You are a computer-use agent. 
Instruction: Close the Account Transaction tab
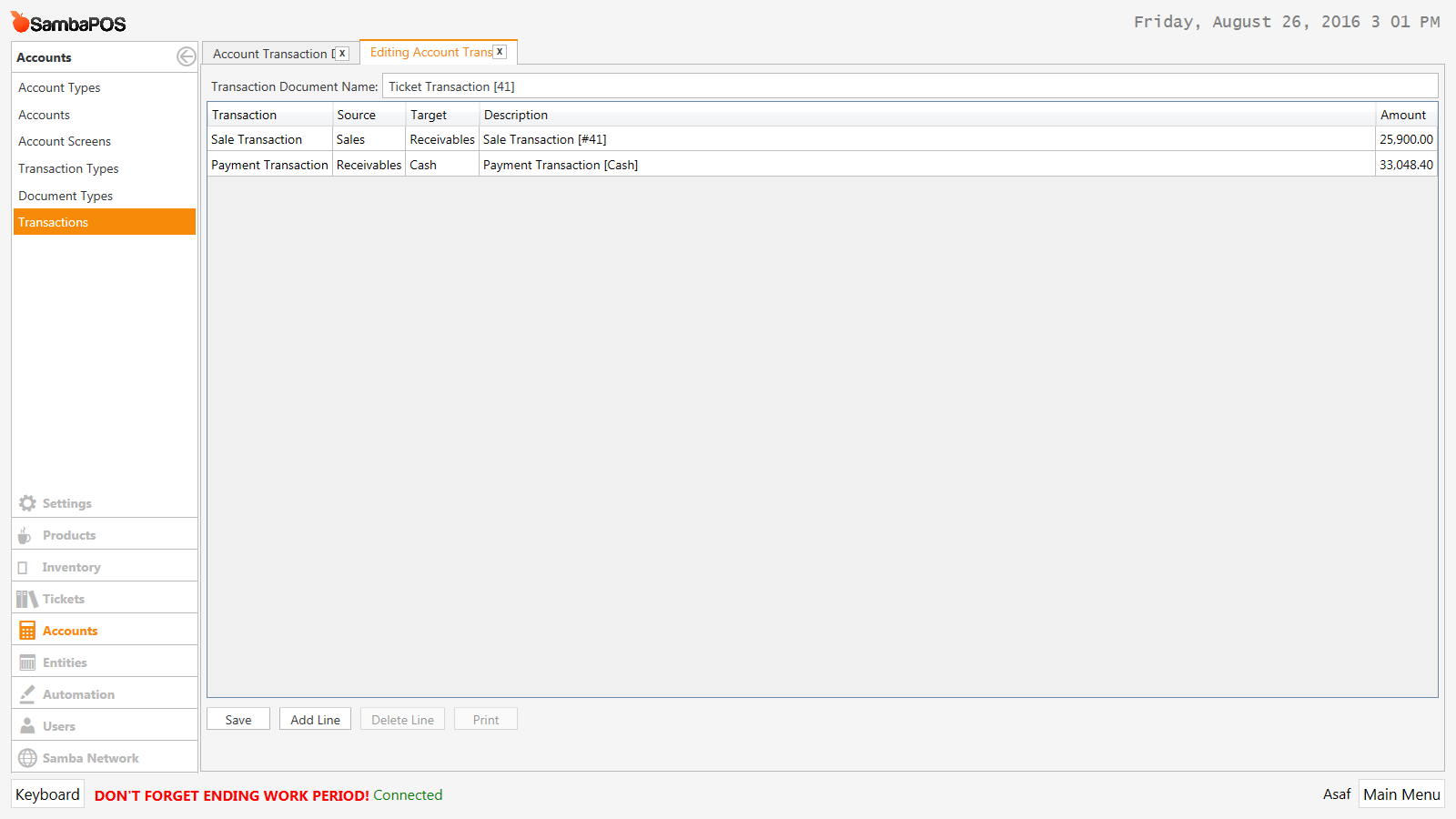pos(342,54)
